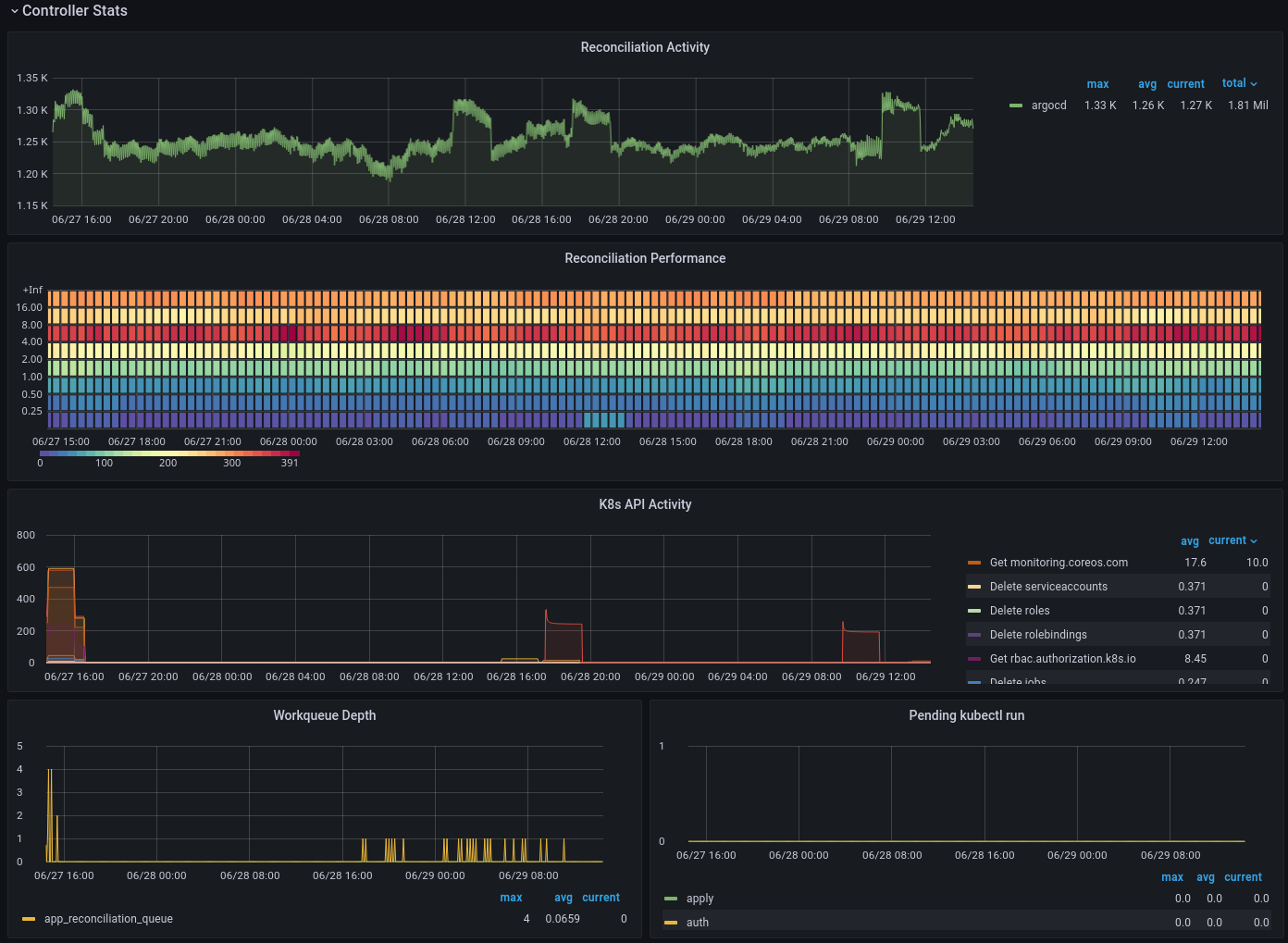Click the 1.33 K max value
1288x943 pixels.
pos(1100,105)
